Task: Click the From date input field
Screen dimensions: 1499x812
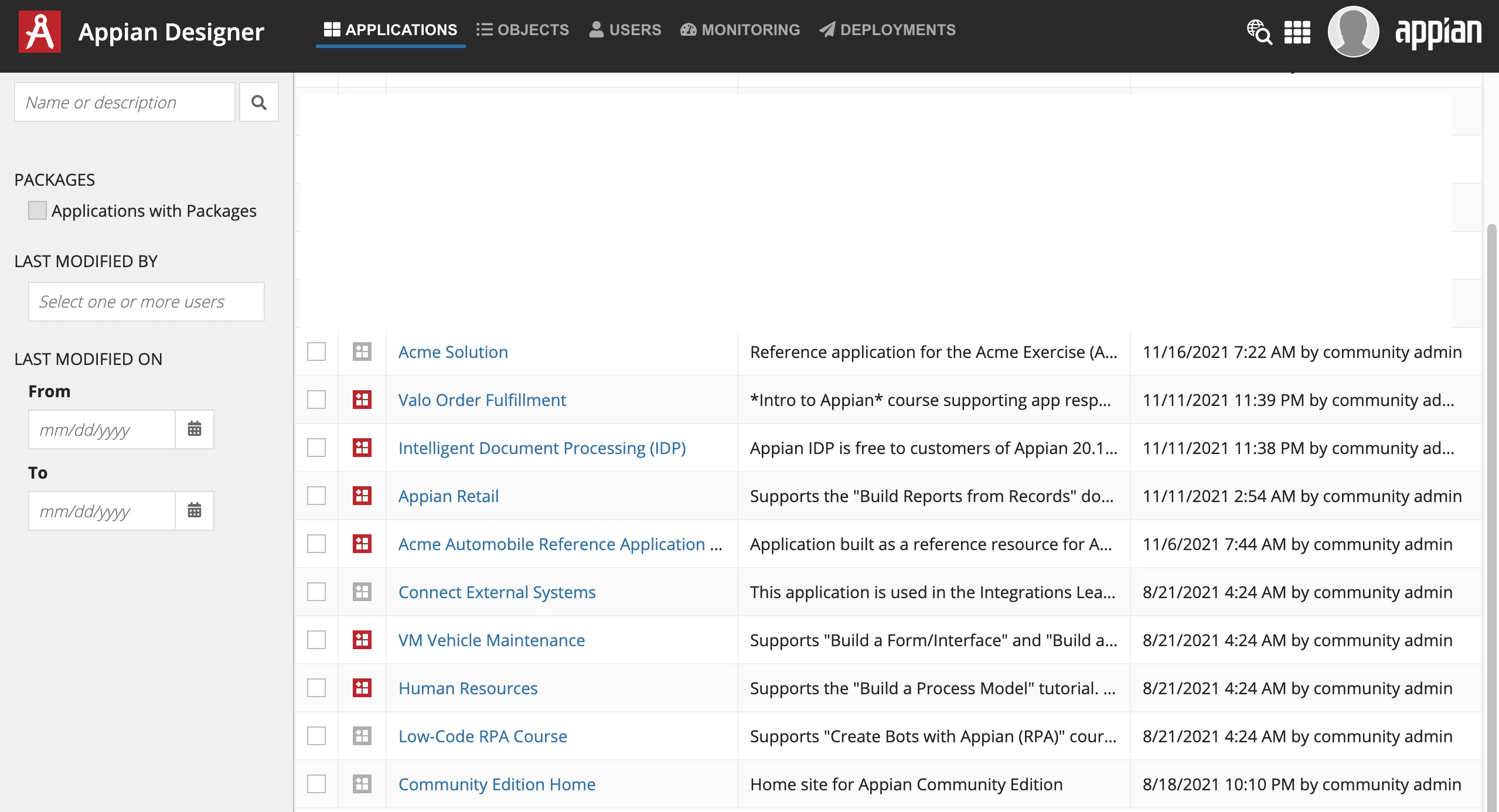Action: (x=102, y=429)
